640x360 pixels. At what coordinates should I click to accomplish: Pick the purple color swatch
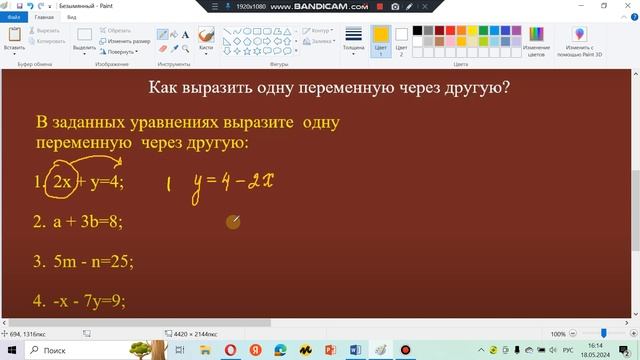pos(516,31)
